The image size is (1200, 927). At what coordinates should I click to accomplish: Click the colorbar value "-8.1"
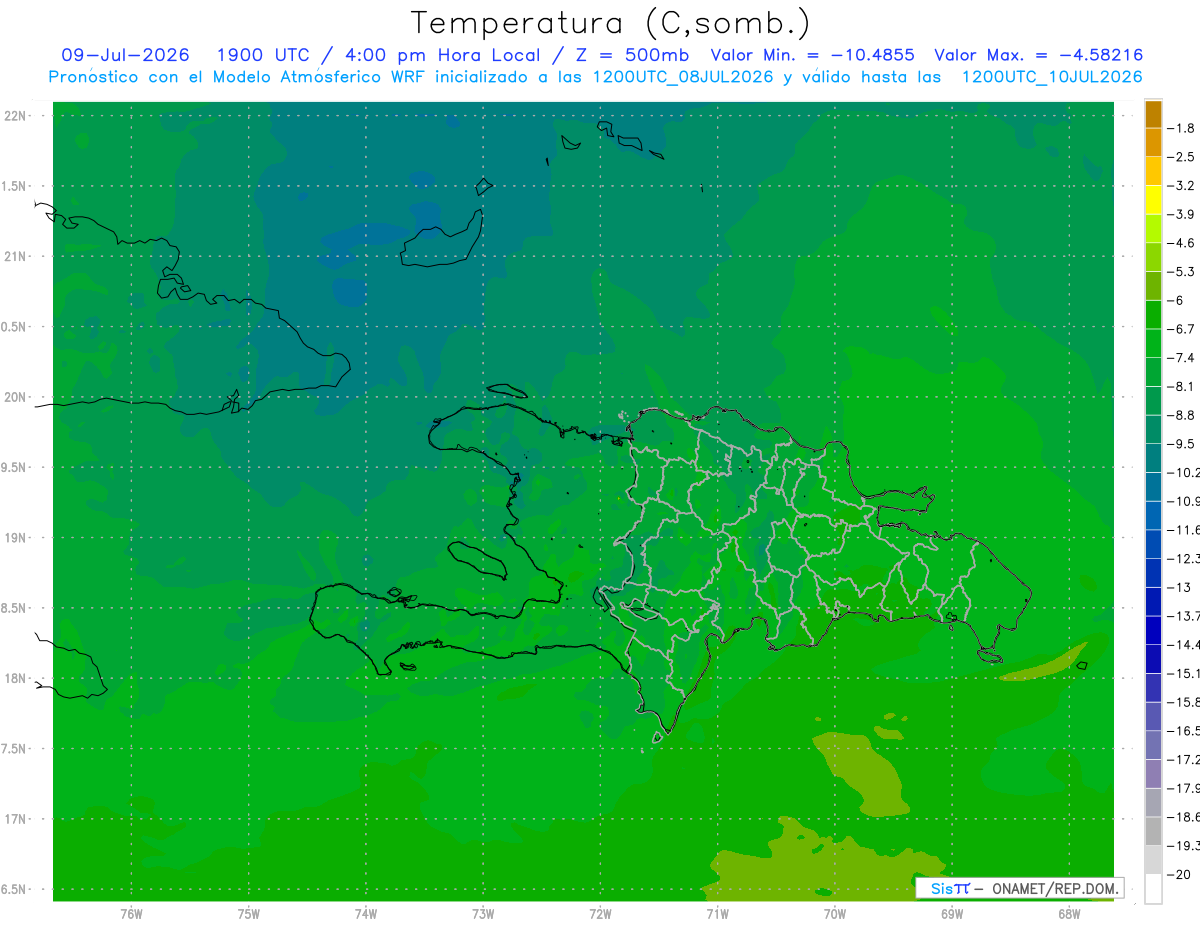click(x=1182, y=386)
